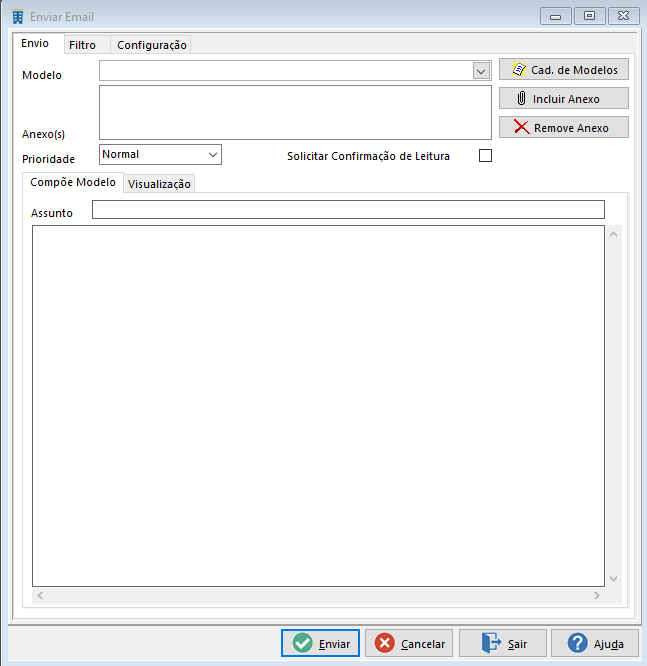Open the Modelo dropdown arrow
Viewport: 647px width, 666px height.
(481, 71)
